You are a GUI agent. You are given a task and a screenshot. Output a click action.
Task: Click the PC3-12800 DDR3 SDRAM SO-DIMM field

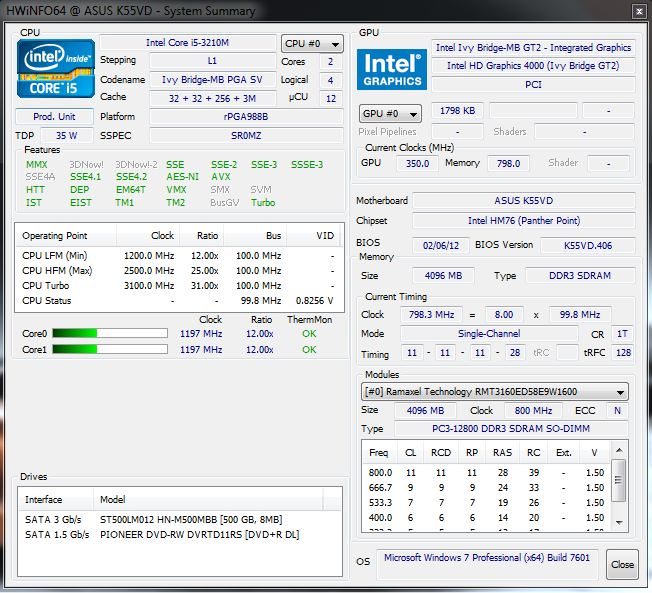coord(511,428)
